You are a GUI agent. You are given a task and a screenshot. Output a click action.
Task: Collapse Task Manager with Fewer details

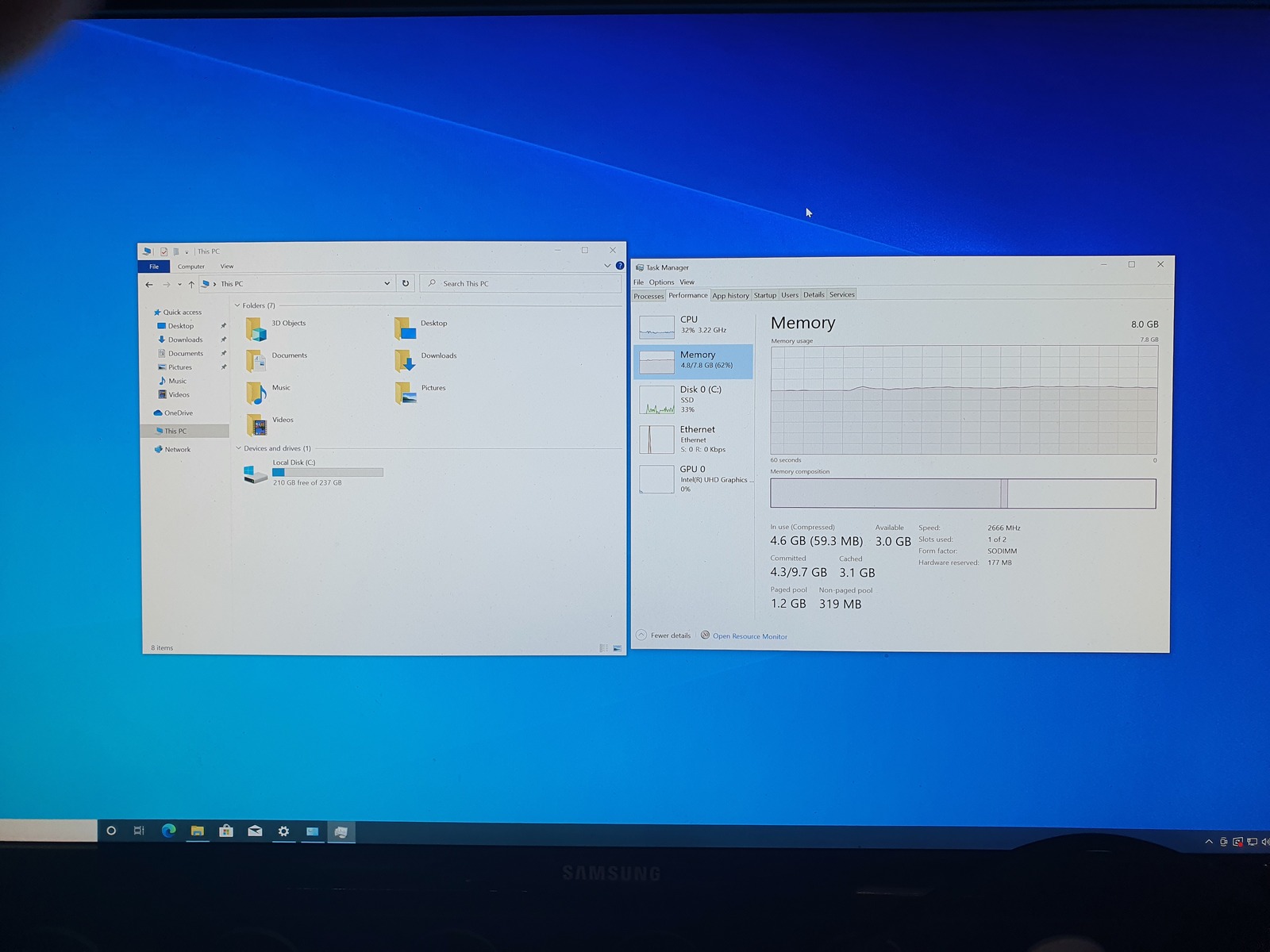click(664, 635)
